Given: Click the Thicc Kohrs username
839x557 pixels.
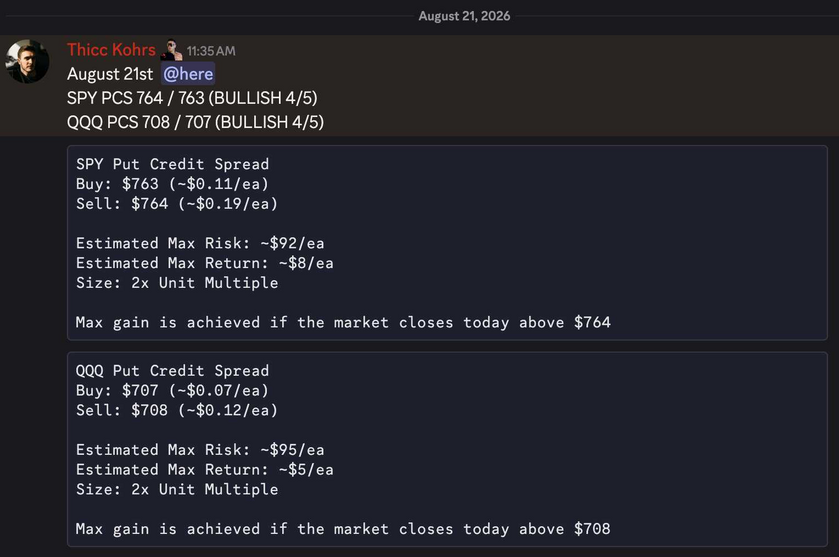Looking at the screenshot, I should pyautogui.click(x=111, y=50).
